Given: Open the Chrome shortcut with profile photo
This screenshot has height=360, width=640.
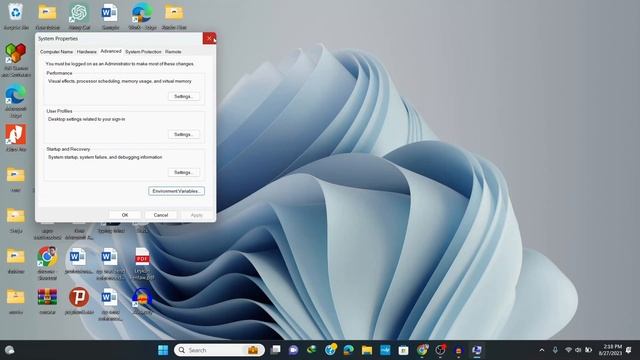Looking at the screenshot, I should 47,257.
